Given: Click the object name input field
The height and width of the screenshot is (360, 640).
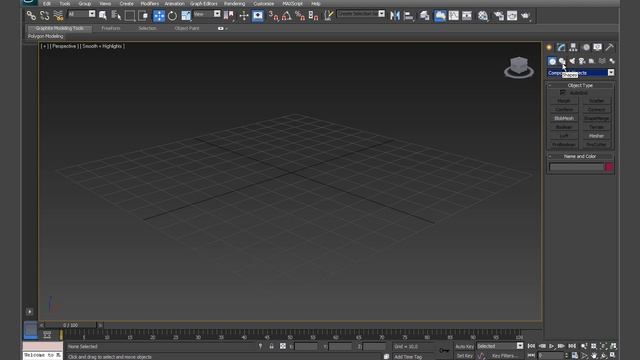Looking at the screenshot, I should 576,167.
